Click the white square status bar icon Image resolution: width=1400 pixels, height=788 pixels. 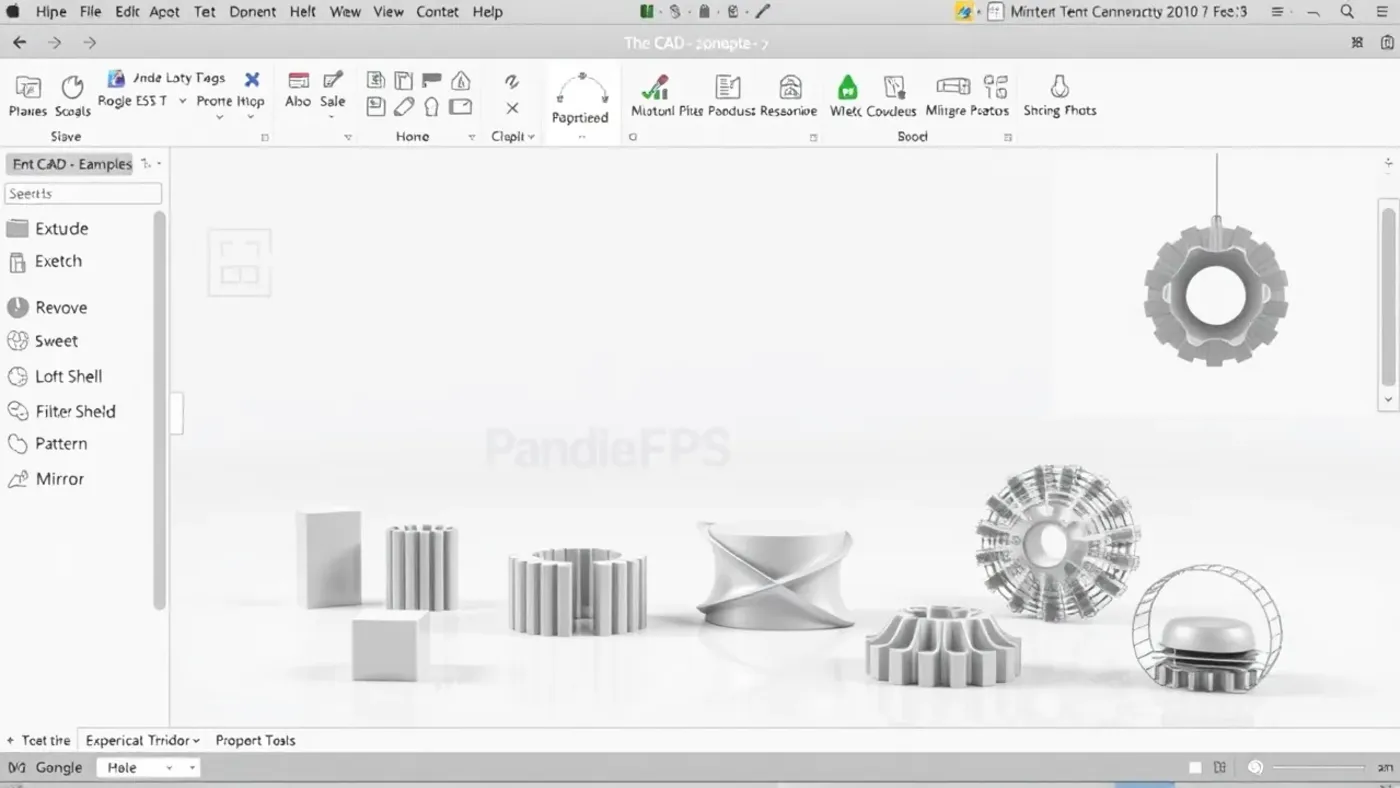(1195, 768)
